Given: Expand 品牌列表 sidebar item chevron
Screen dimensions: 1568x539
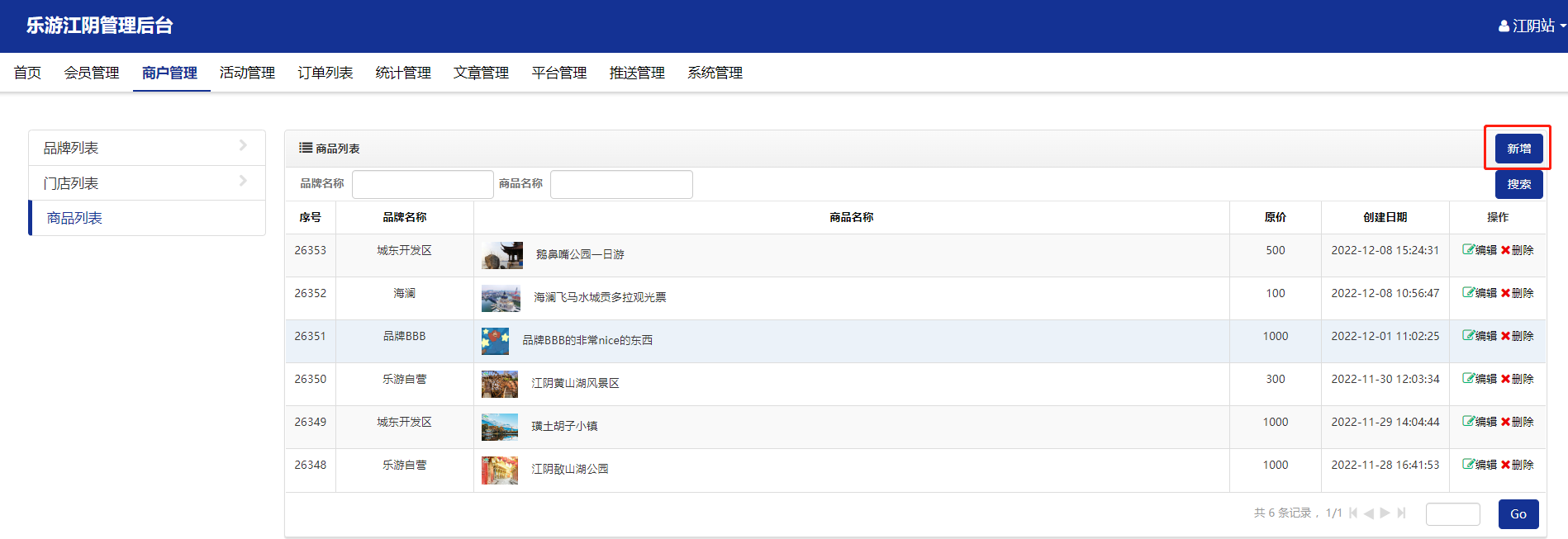Looking at the screenshot, I should point(243,146).
